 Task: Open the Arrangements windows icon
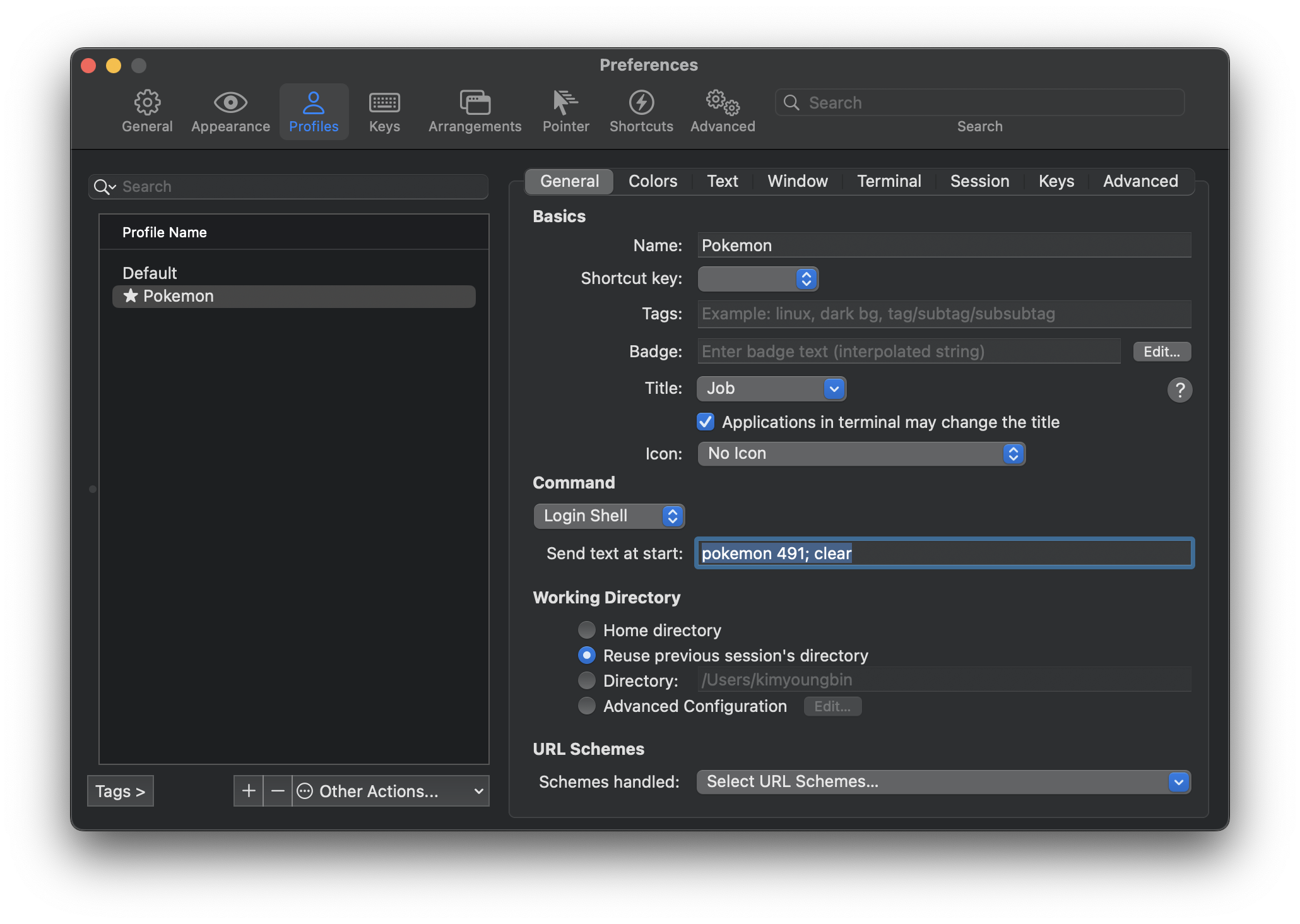coord(475,103)
